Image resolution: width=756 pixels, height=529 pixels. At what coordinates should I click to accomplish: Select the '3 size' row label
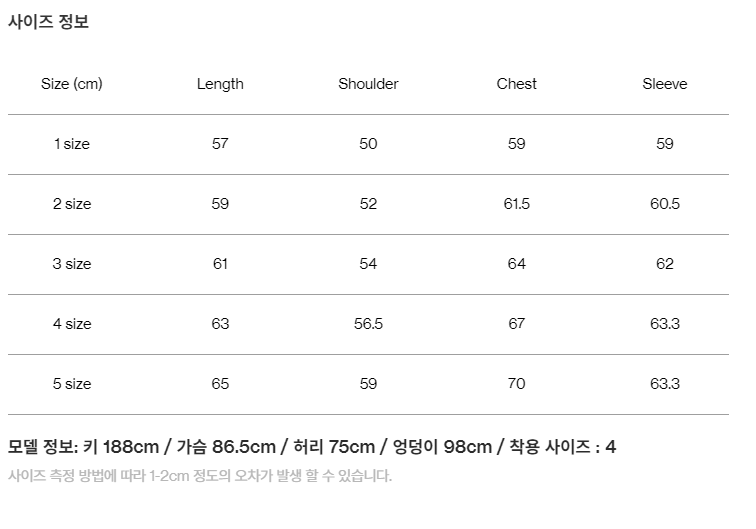(x=72, y=264)
